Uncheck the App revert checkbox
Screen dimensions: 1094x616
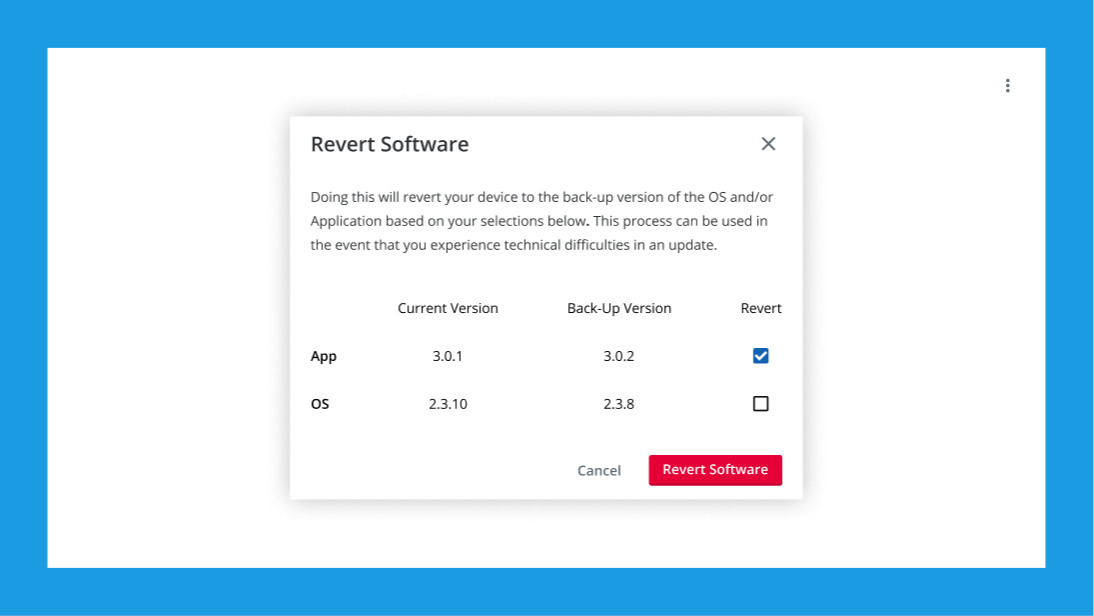760,356
